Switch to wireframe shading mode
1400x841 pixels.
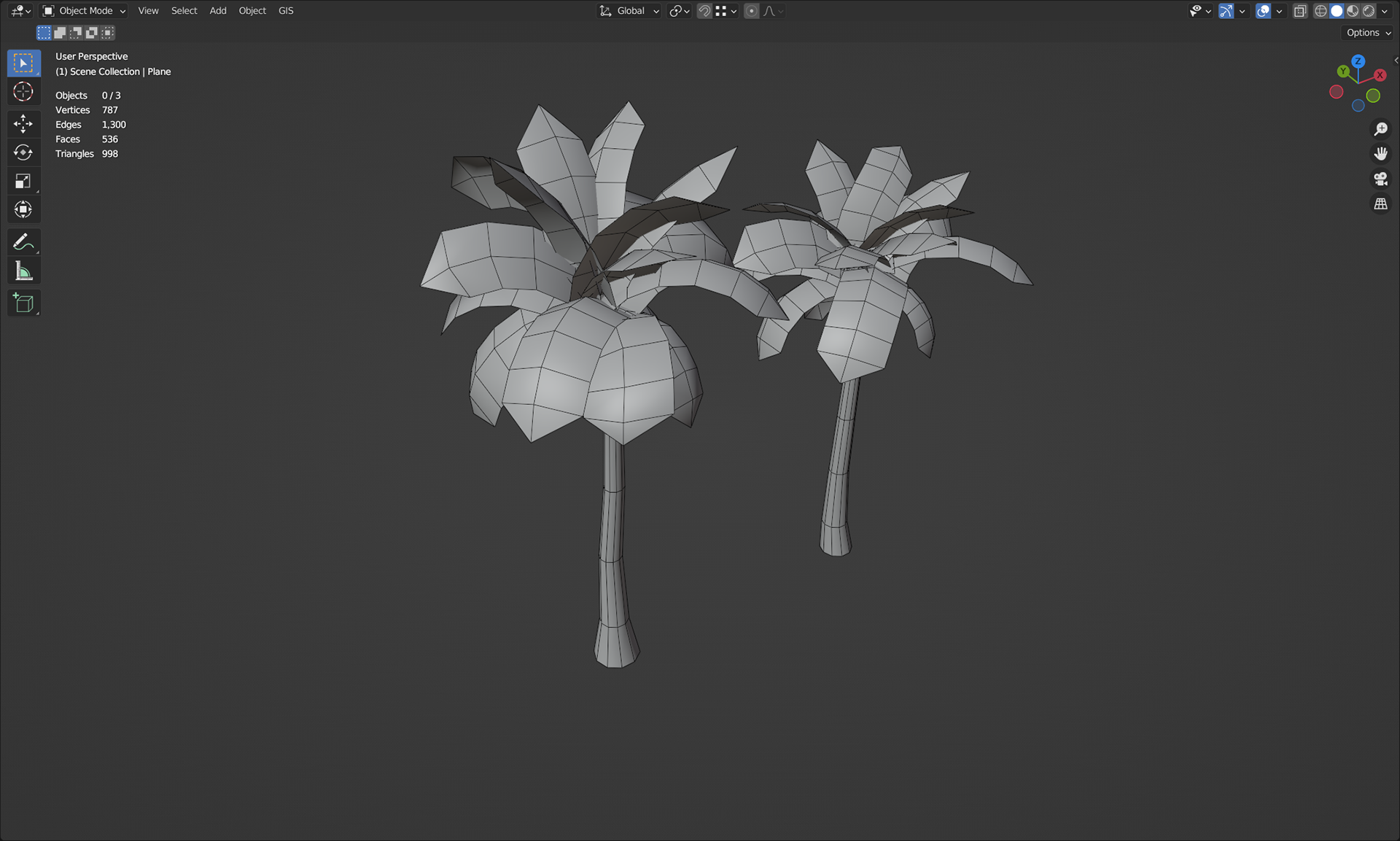1321,11
